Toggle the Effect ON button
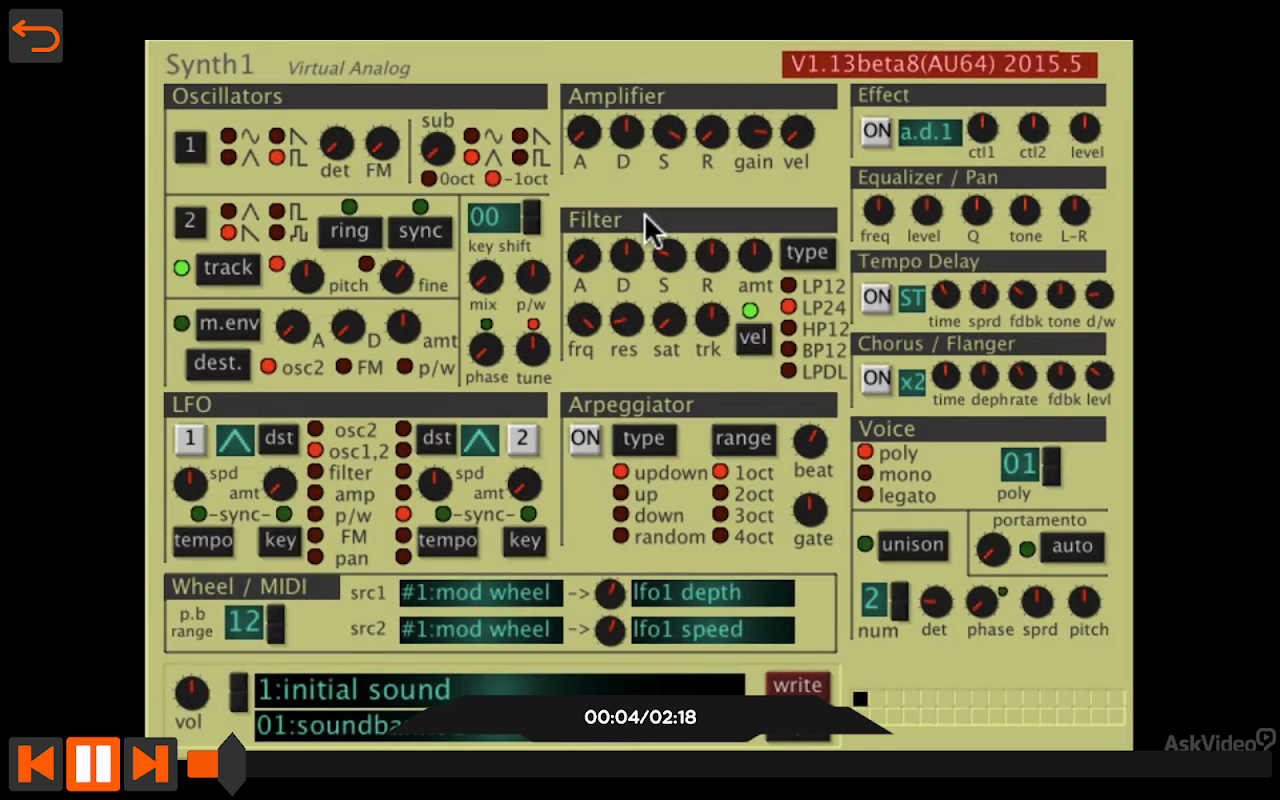1280x800 pixels. point(877,131)
